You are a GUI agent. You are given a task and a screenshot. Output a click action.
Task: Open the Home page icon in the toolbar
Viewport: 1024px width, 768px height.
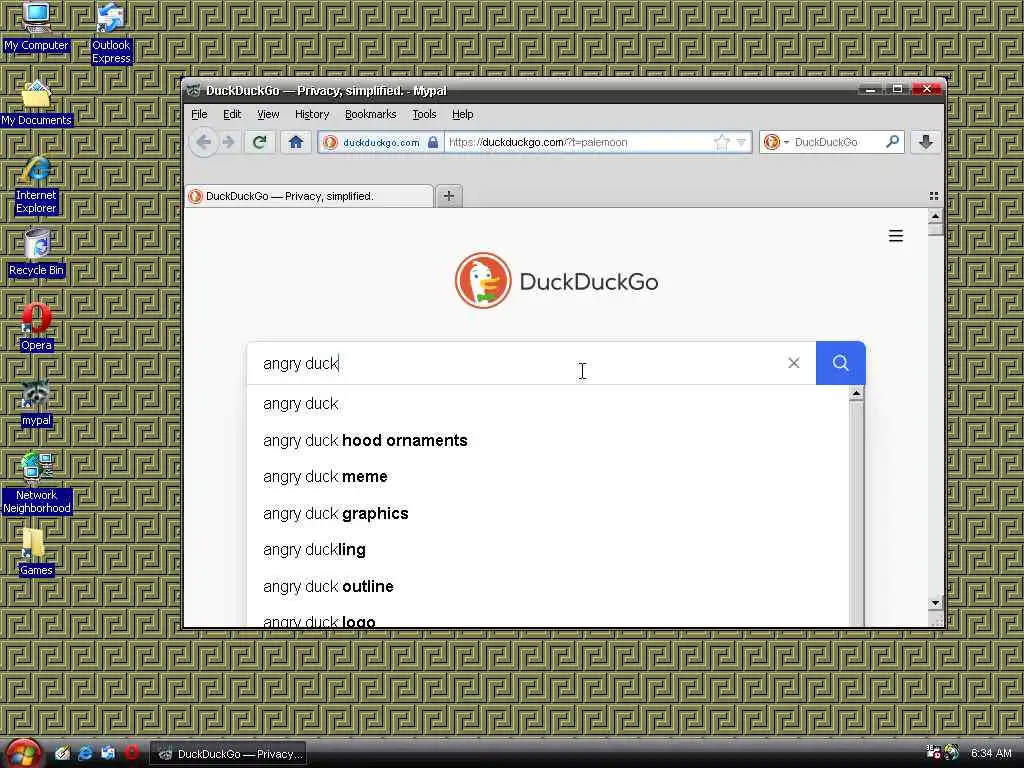pyautogui.click(x=296, y=142)
